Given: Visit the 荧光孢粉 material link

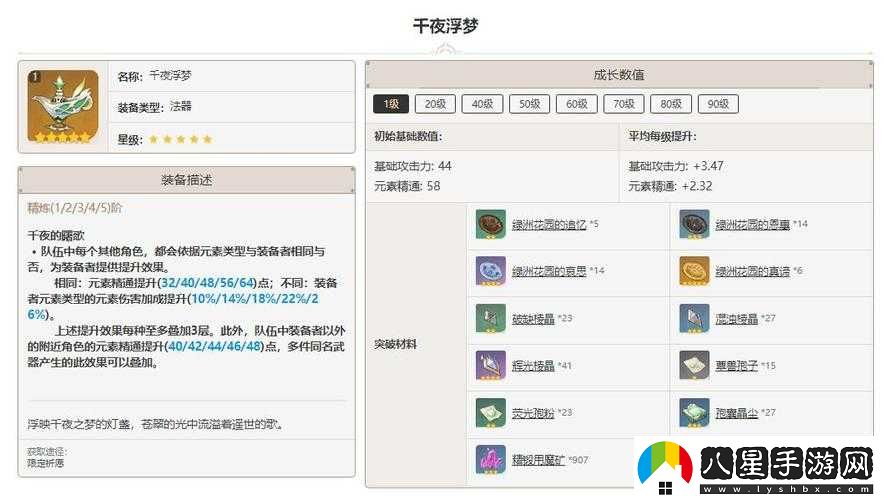Looking at the screenshot, I should click(533, 413).
